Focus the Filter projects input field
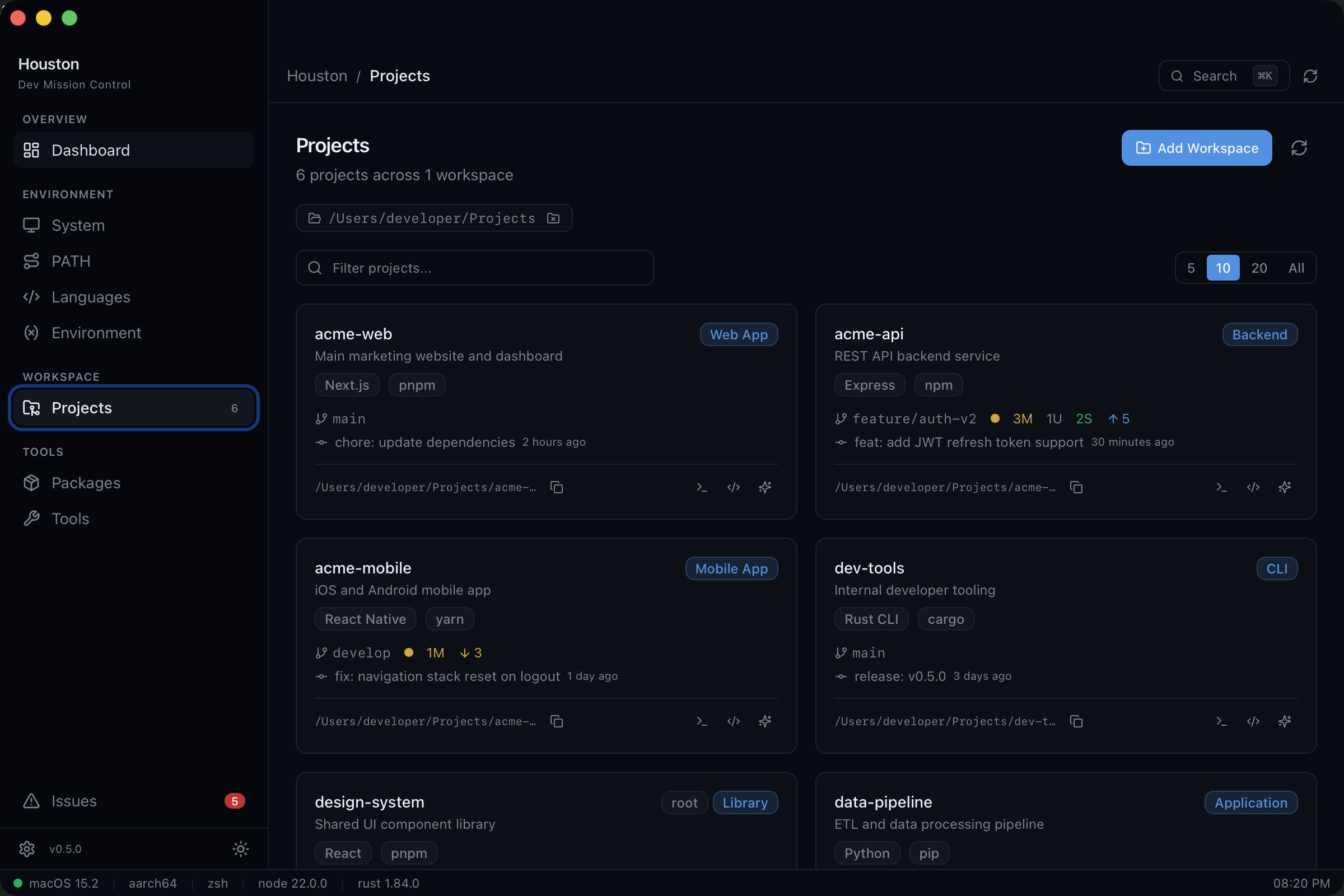Screen dimensions: 1344x896 point(474,268)
